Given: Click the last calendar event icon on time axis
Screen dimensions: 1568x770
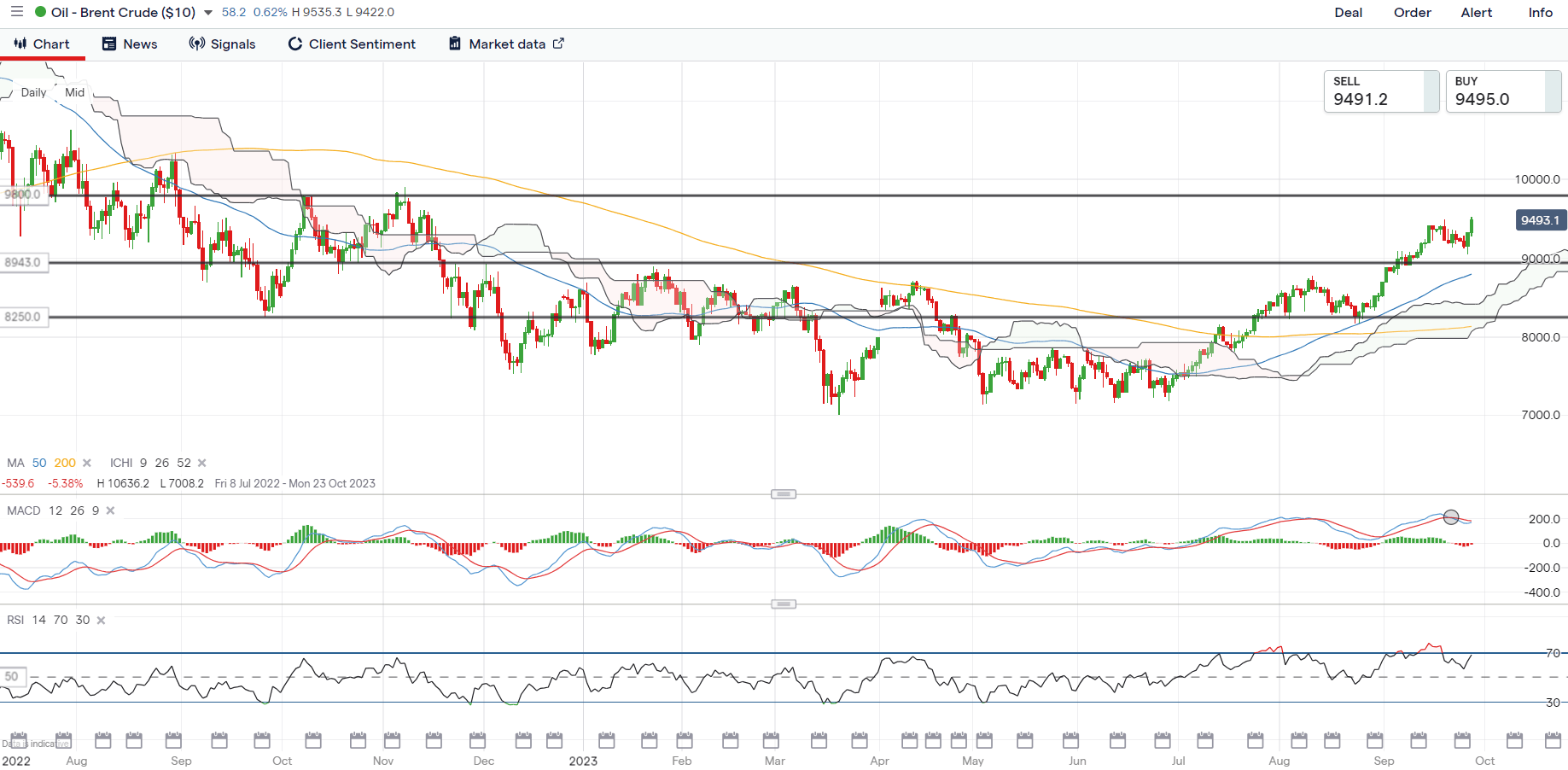Looking at the screenshot, I should [1553, 739].
